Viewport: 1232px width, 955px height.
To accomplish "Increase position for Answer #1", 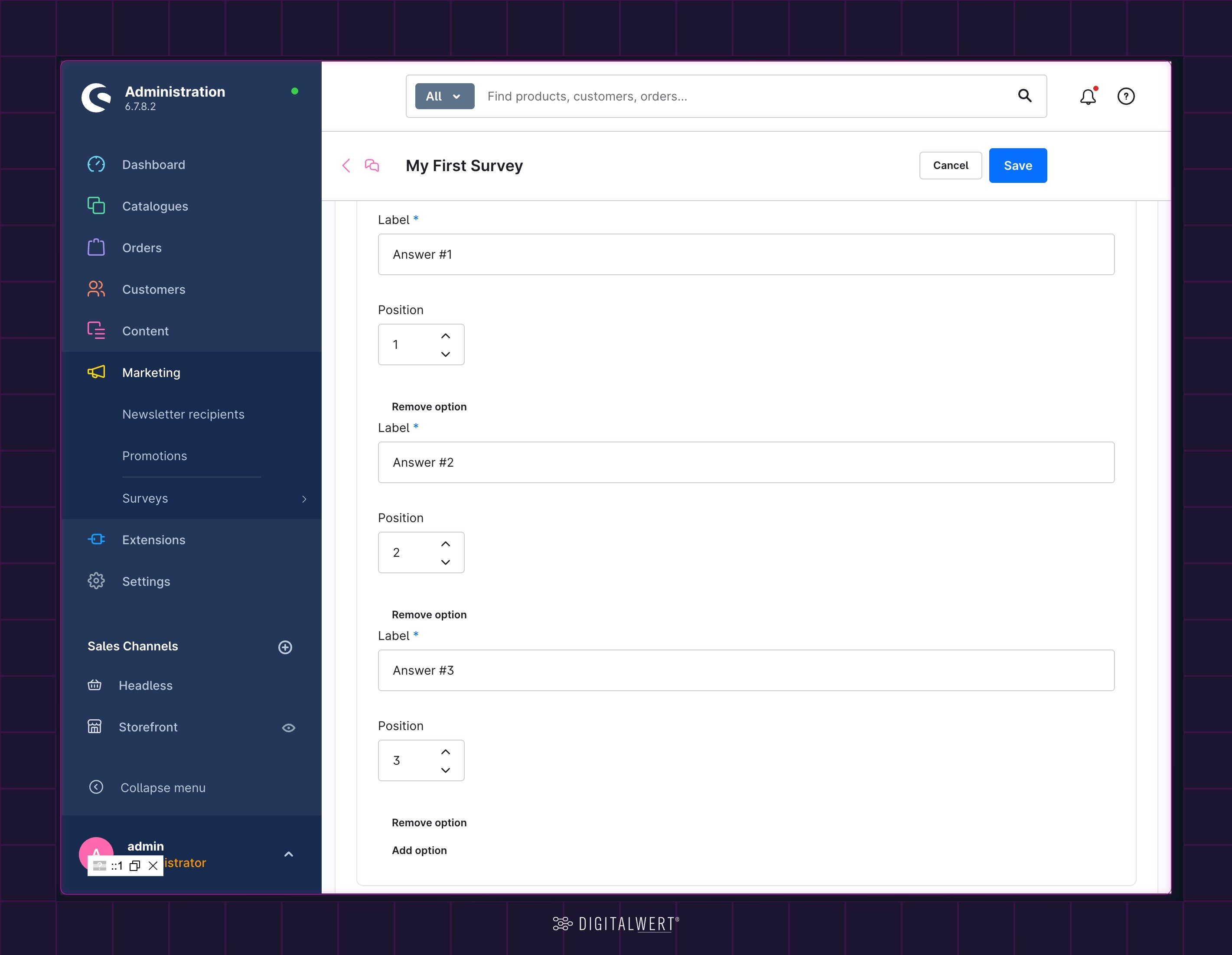I will [446, 336].
